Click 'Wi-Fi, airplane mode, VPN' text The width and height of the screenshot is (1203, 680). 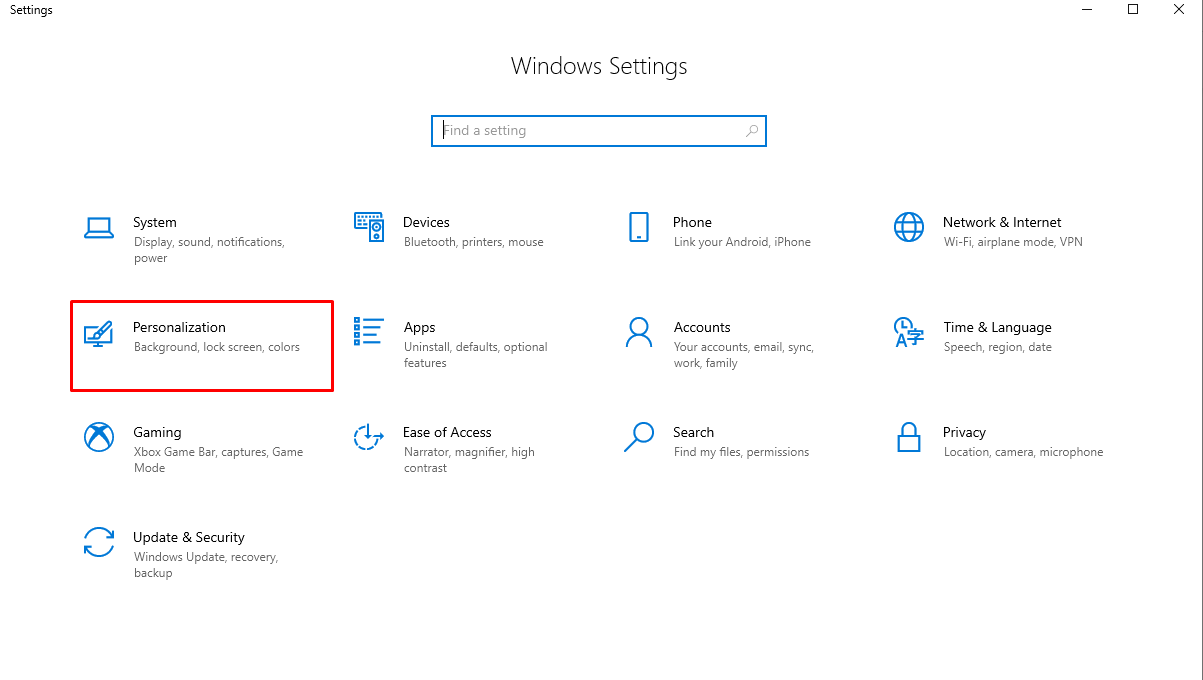(1013, 242)
